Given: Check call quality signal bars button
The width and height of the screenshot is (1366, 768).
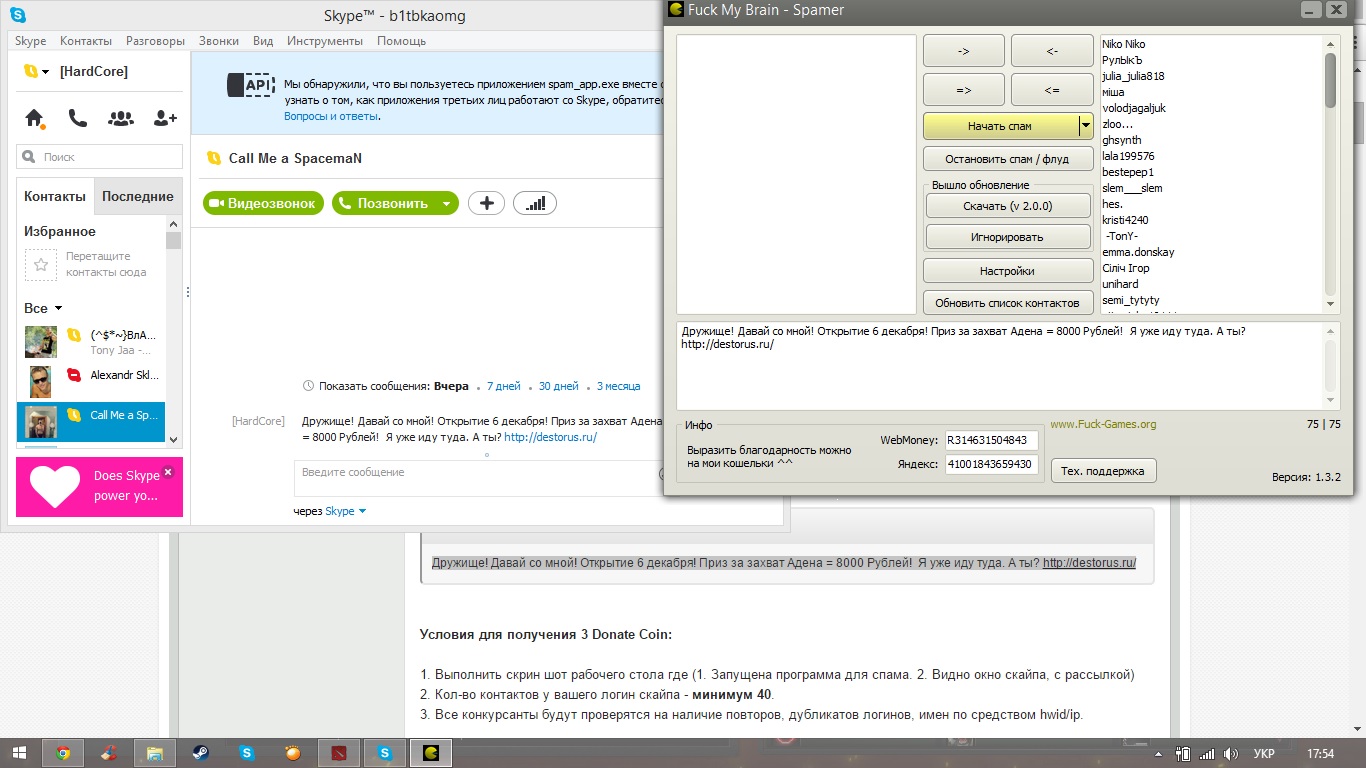Looking at the screenshot, I should [x=535, y=203].
